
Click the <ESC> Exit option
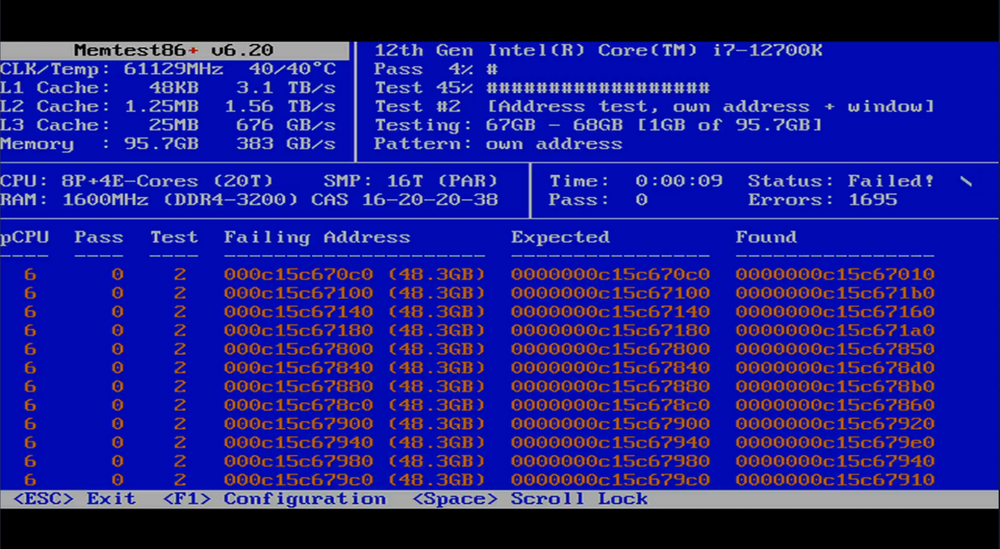[x=74, y=499]
